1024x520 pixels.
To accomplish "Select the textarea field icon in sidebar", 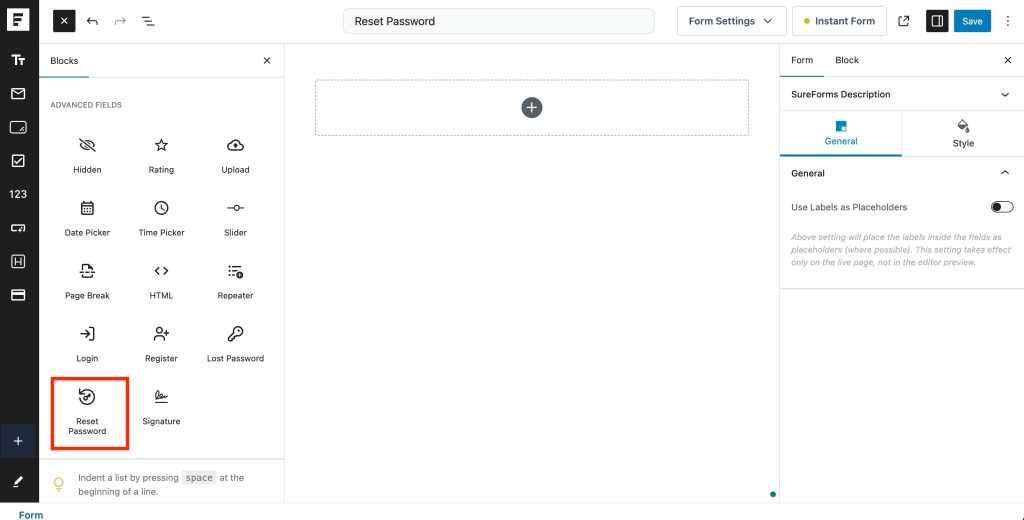I will [18, 127].
